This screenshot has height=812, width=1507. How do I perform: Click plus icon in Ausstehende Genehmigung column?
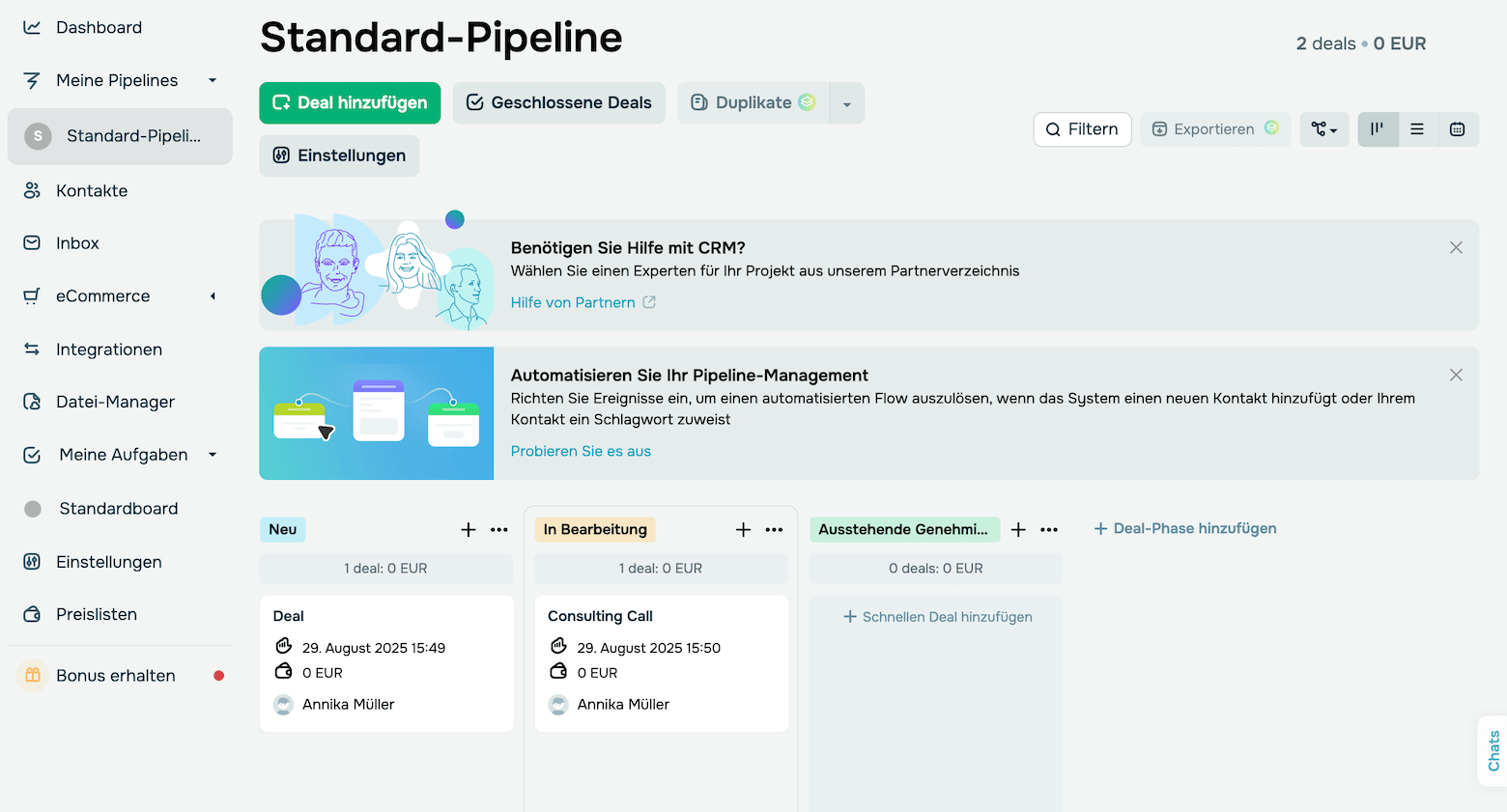point(1018,530)
